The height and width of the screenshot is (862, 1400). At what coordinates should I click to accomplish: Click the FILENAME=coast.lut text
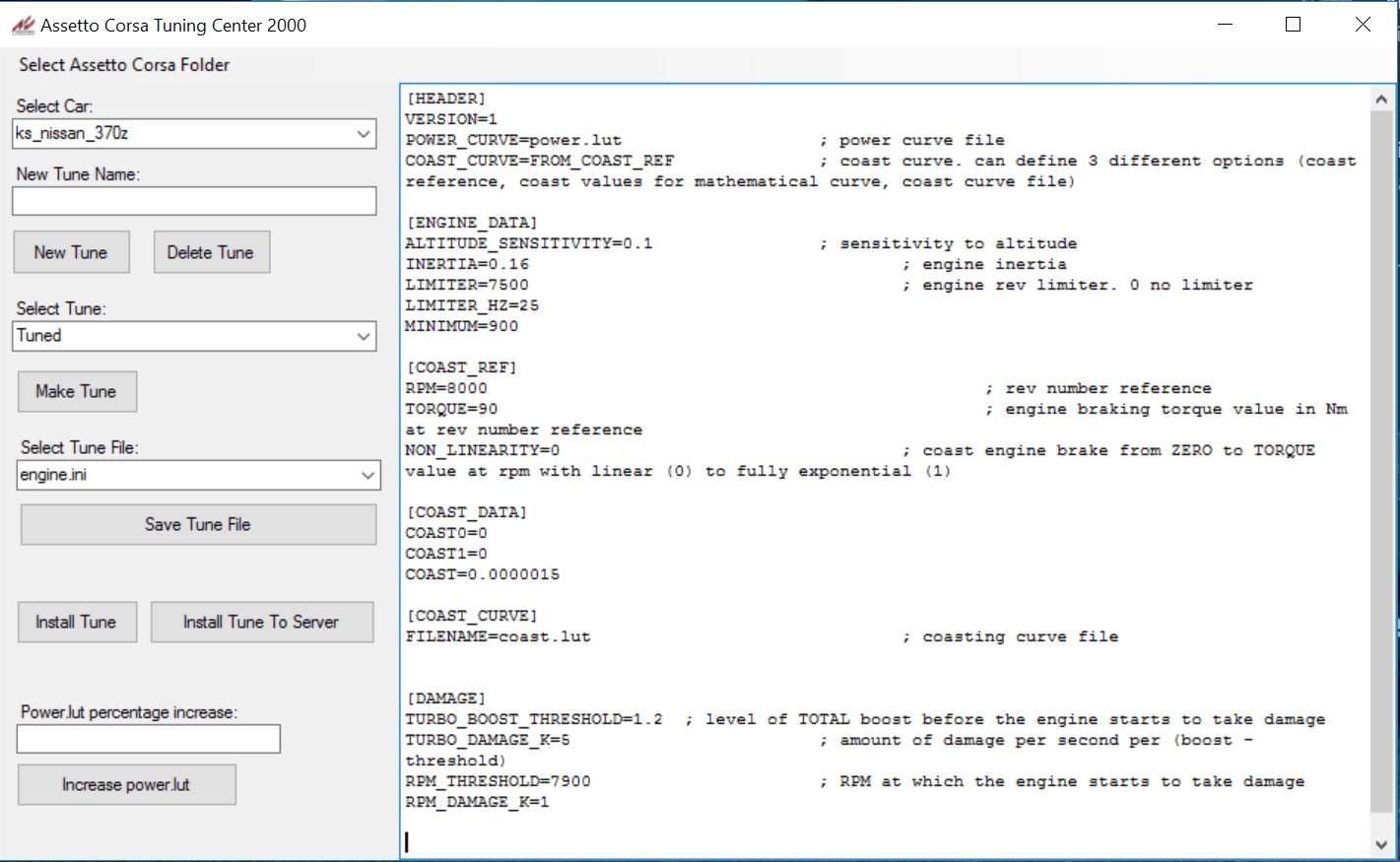pyautogui.click(x=498, y=636)
